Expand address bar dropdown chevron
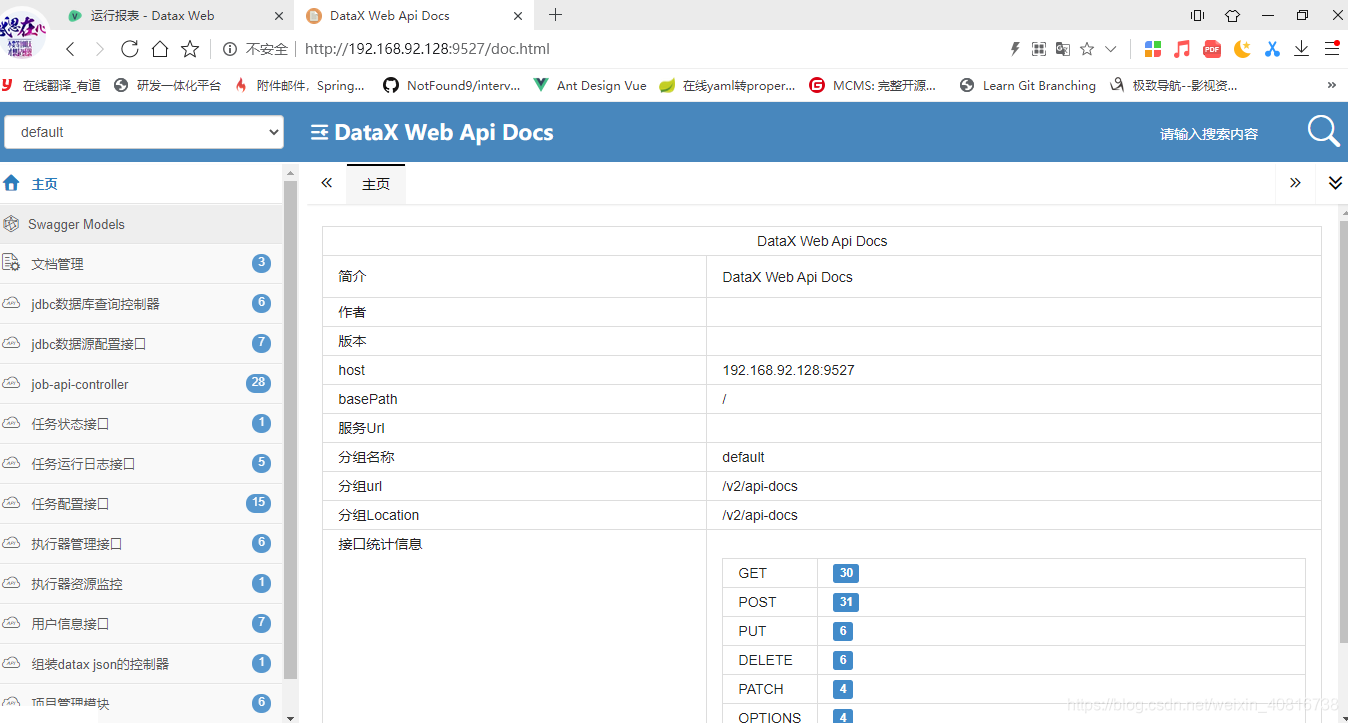The image size is (1348, 723). pyautogui.click(x=1110, y=49)
